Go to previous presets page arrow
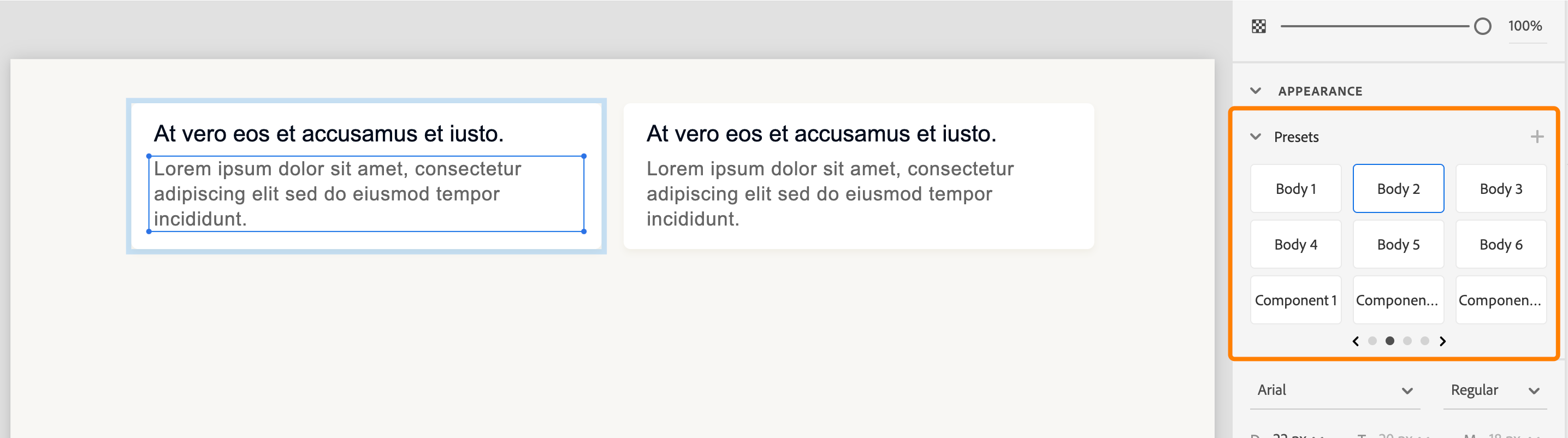The height and width of the screenshot is (438, 1568). [1356, 341]
